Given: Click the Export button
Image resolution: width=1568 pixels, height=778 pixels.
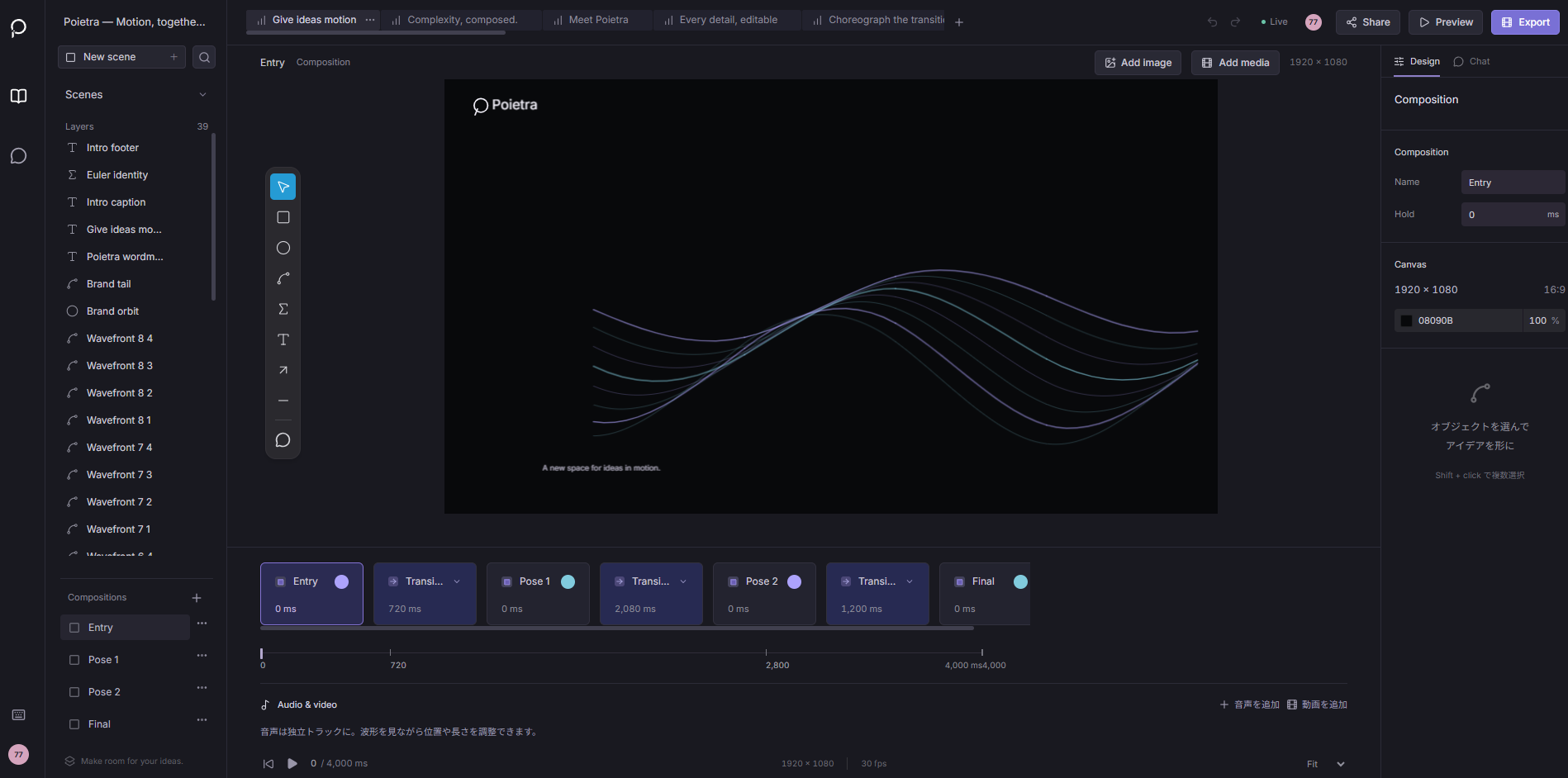Looking at the screenshot, I should click(x=1525, y=22).
